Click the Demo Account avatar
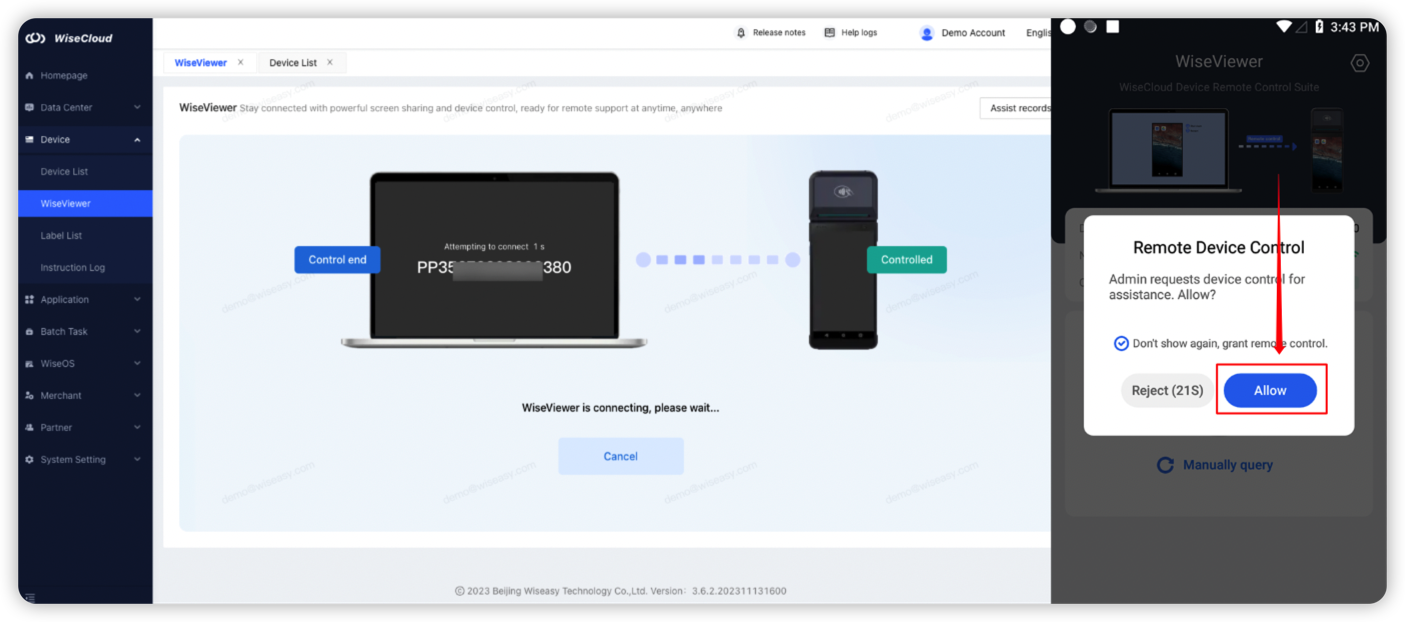Screen dimensions: 1405x622 pos(927,33)
